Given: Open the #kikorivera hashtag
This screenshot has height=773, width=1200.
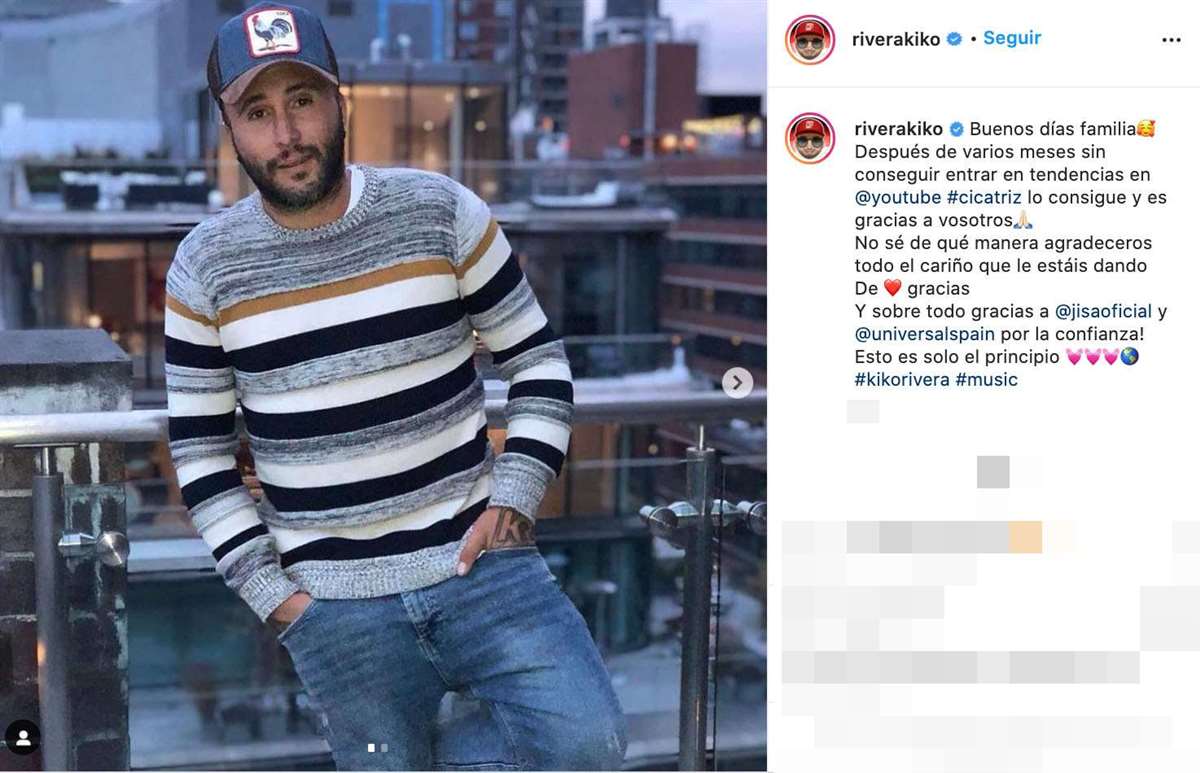Looking at the screenshot, I should (902, 380).
